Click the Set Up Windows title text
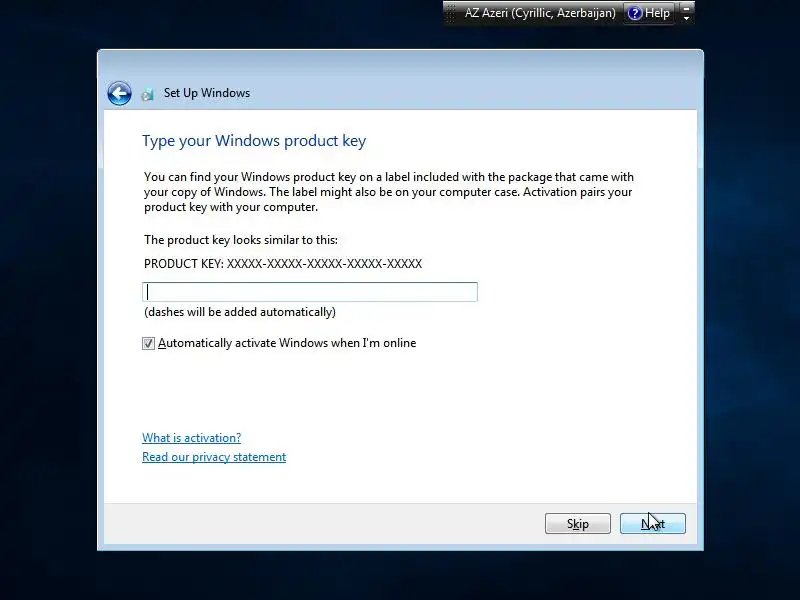800x600 pixels. [x=207, y=93]
